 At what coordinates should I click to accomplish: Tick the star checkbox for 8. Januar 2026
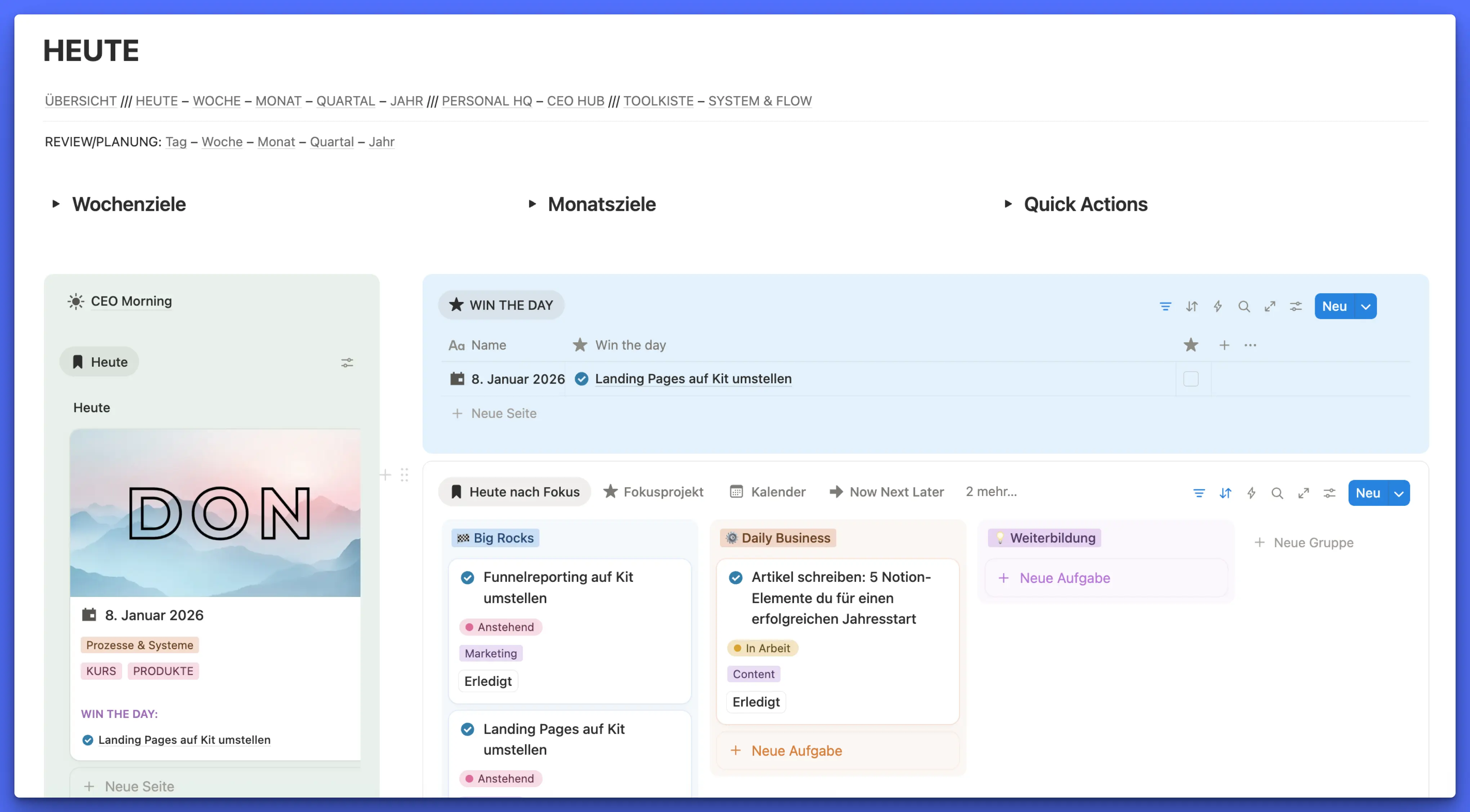[x=1191, y=379]
